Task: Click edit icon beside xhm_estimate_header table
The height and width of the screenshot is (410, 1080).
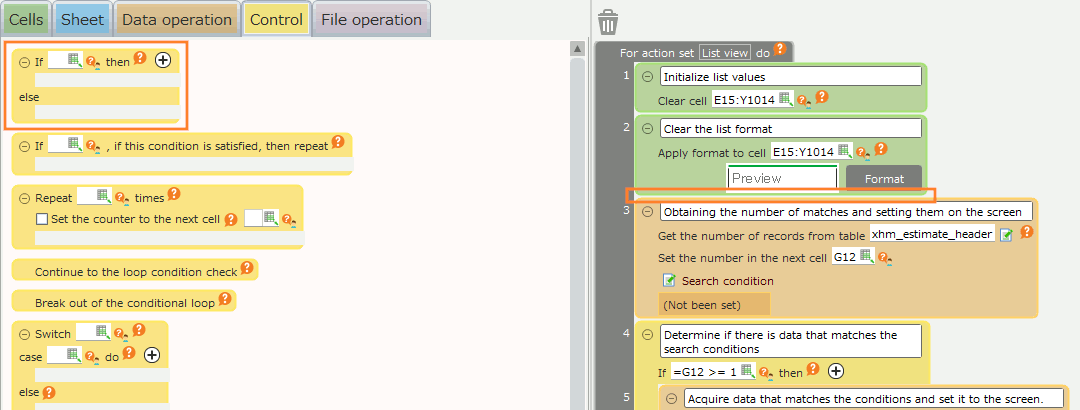Action: (x=1007, y=234)
